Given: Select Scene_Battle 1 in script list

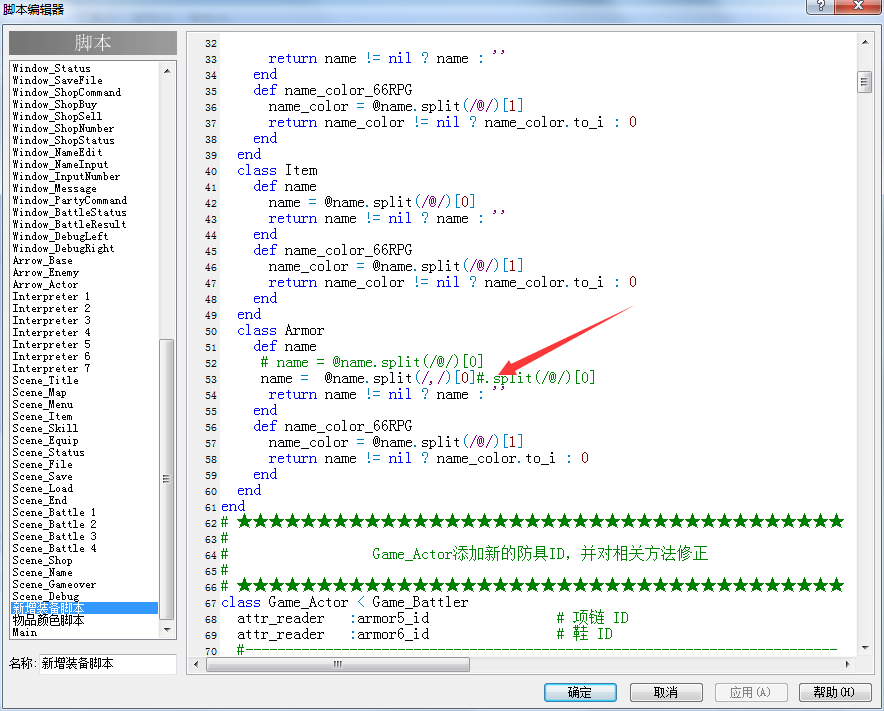Looking at the screenshot, I should (x=54, y=512).
